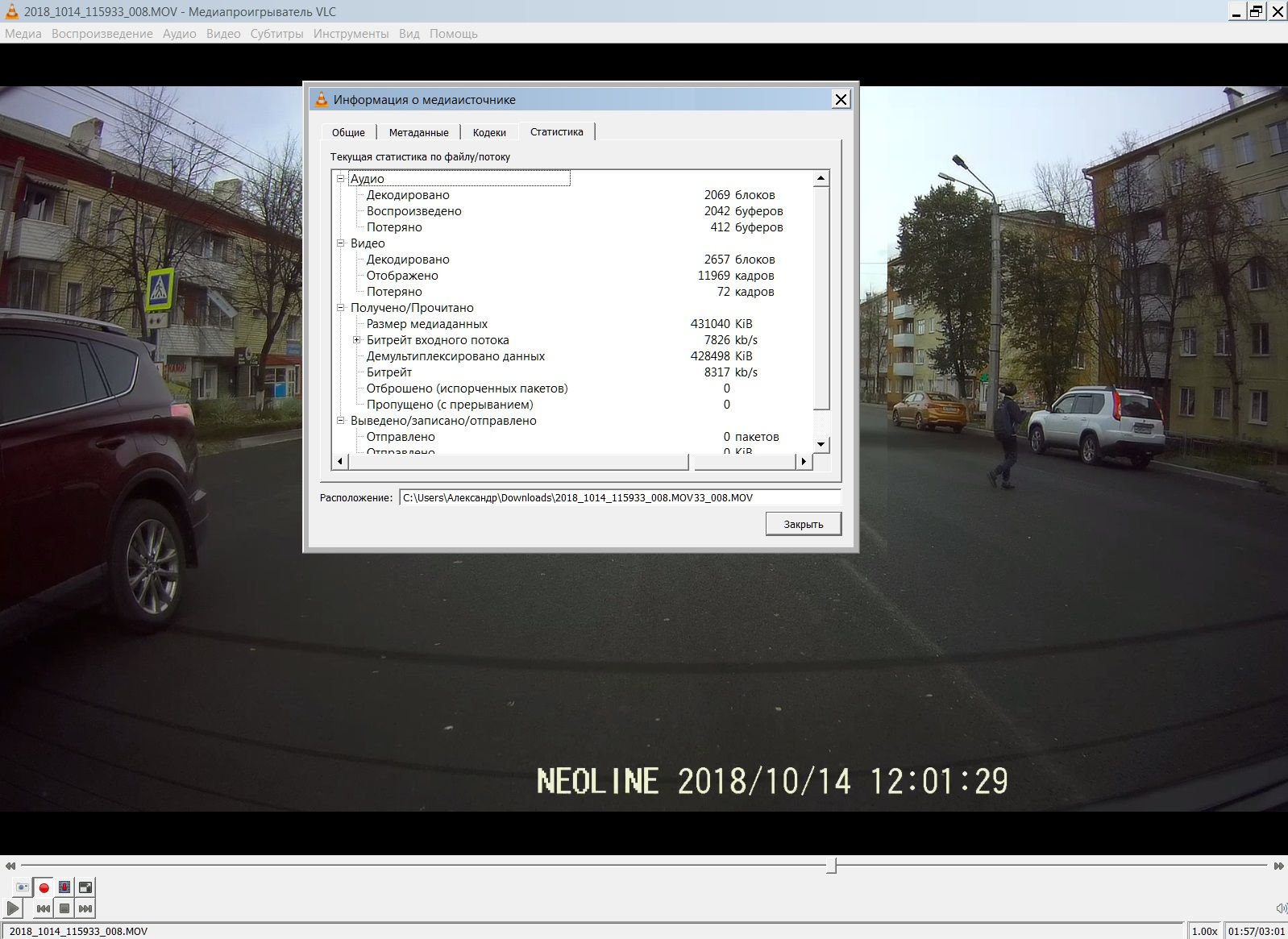Collapse the Аудио statistics group
Screen dimensions: 1288x939
click(340, 179)
